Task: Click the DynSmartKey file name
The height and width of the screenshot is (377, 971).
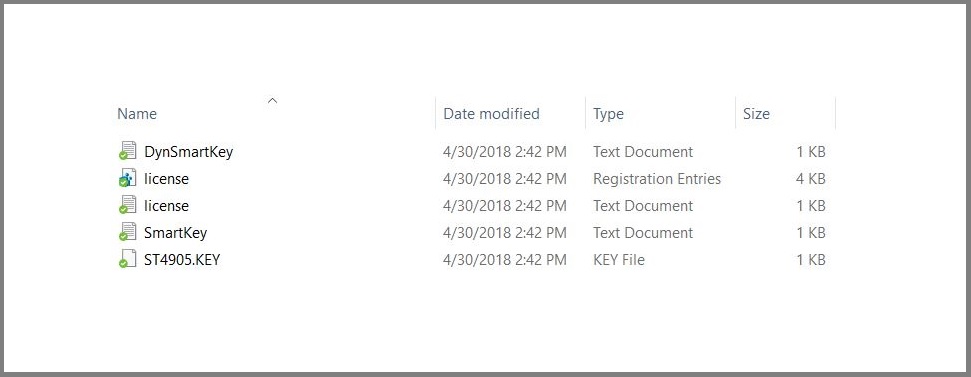Action: click(x=188, y=152)
